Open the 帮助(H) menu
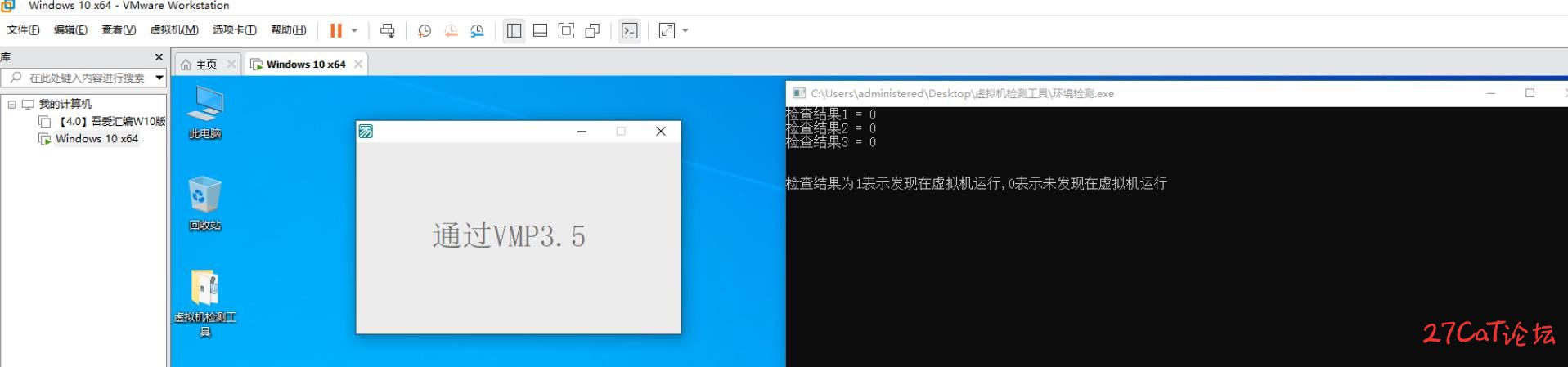The width and height of the screenshot is (1568, 367). pos(289,29)
